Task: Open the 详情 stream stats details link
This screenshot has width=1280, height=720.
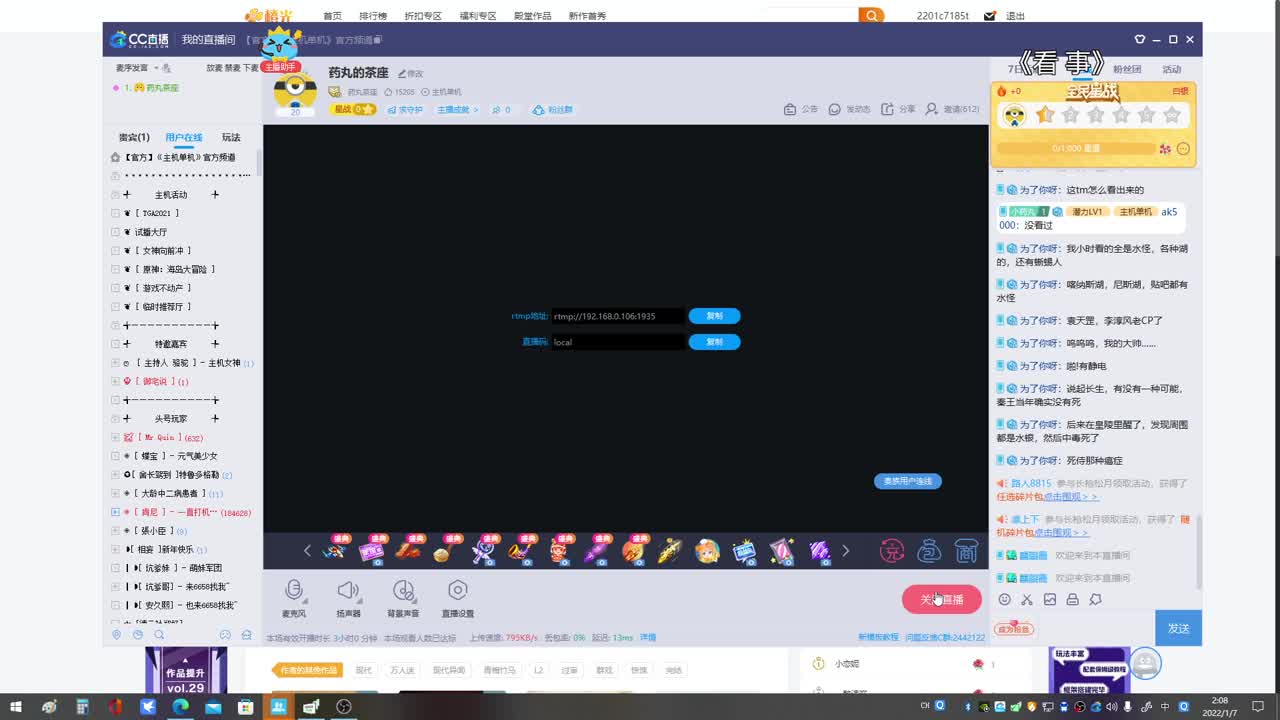Action: [648, 637]
